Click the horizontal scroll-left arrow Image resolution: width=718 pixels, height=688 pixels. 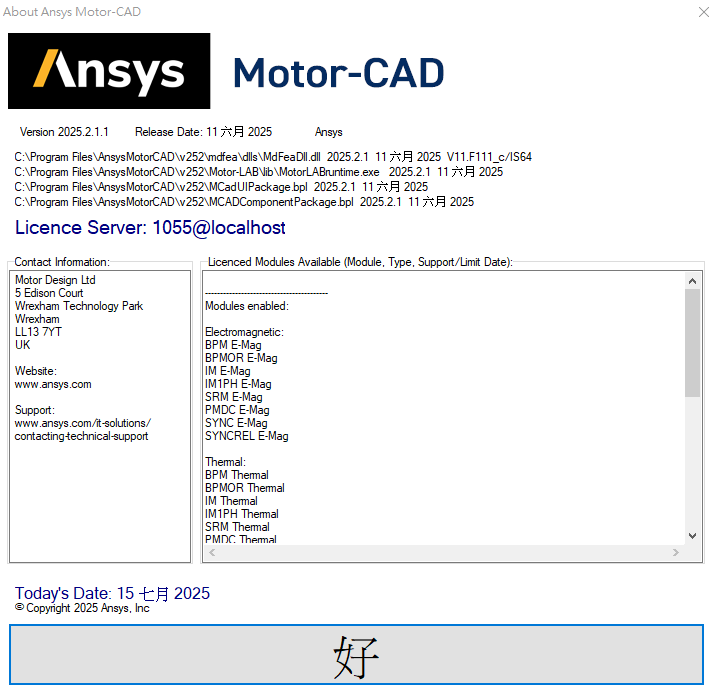[212, 552]
